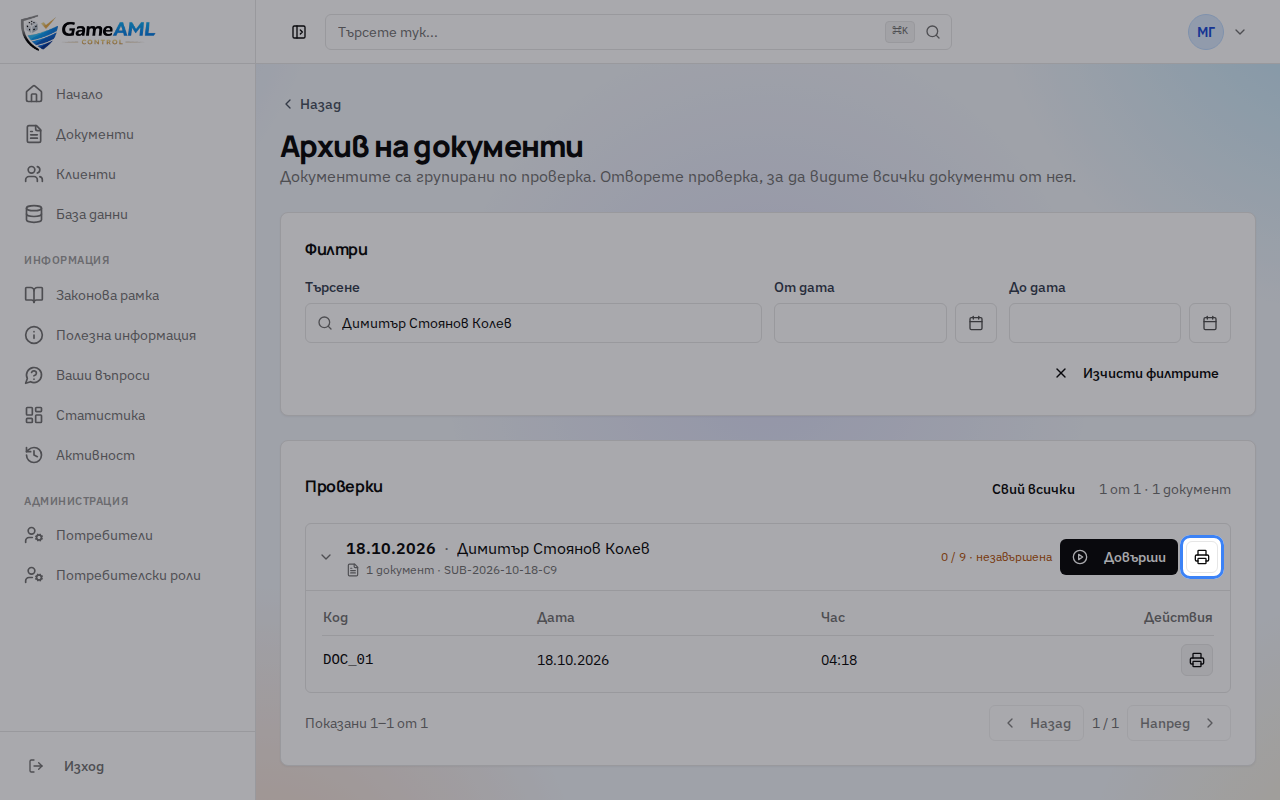Open the From date calendar picker
The height and width of the screenshot is (800, 1280).
tap(976, 323)
